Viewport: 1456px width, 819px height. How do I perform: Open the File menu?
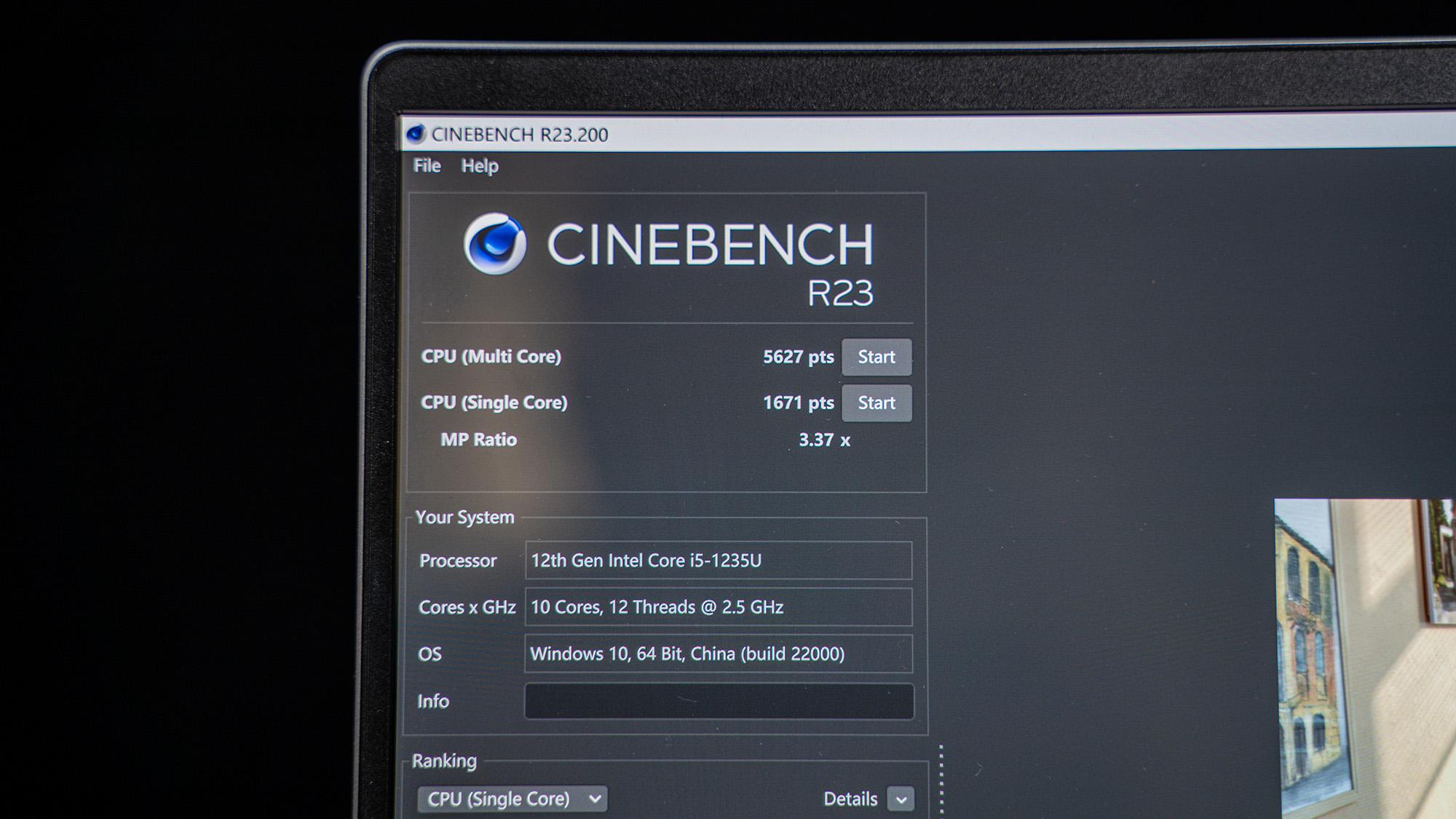pyautogui.click(x=427, y=166)
